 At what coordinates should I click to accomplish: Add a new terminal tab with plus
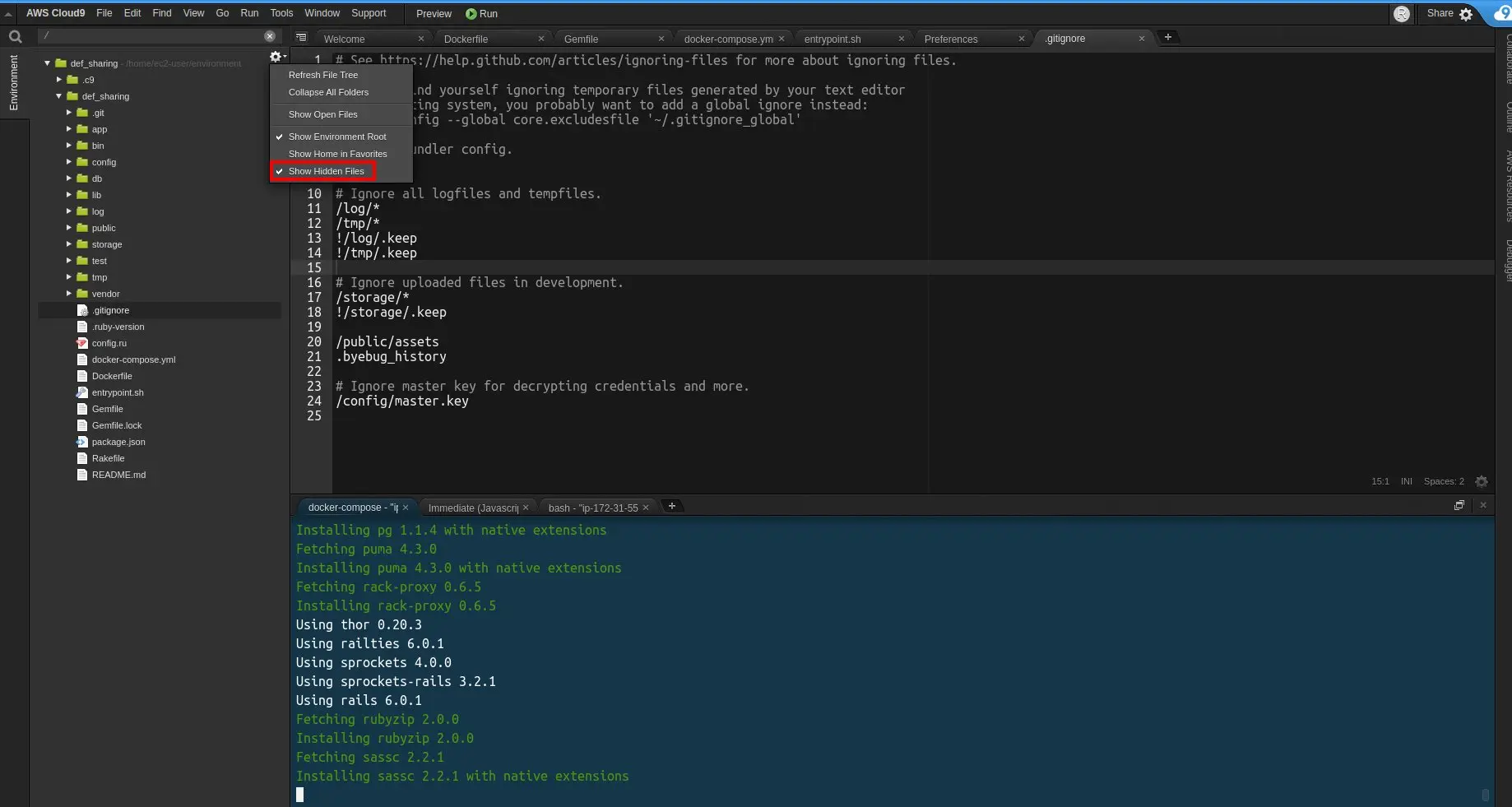pyautogui.click(x=671, y=506)
